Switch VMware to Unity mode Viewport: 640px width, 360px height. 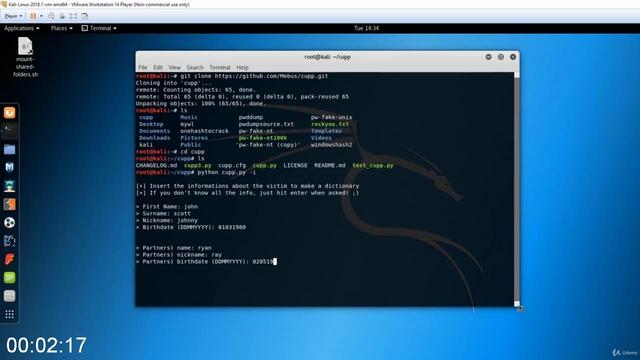pyautogui.click(x=84, y=16)
